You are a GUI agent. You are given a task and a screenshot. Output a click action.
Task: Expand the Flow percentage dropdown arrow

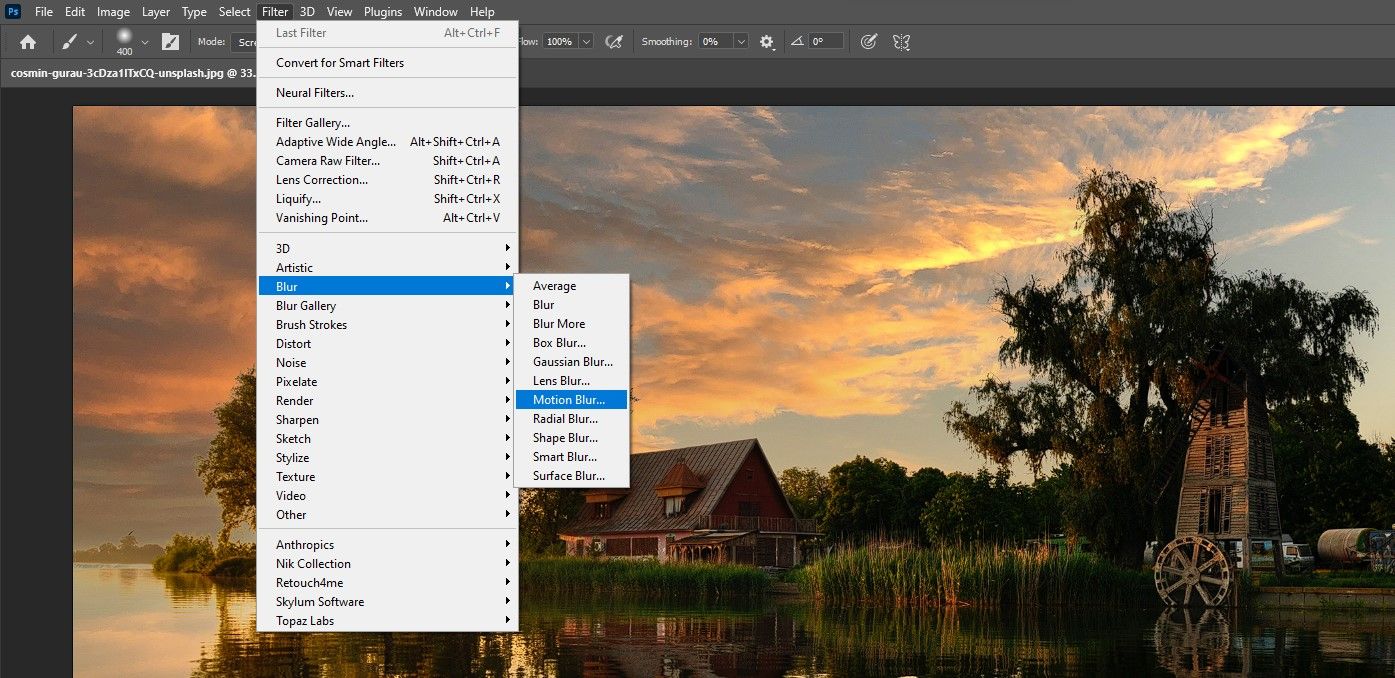tap(586, 42)
